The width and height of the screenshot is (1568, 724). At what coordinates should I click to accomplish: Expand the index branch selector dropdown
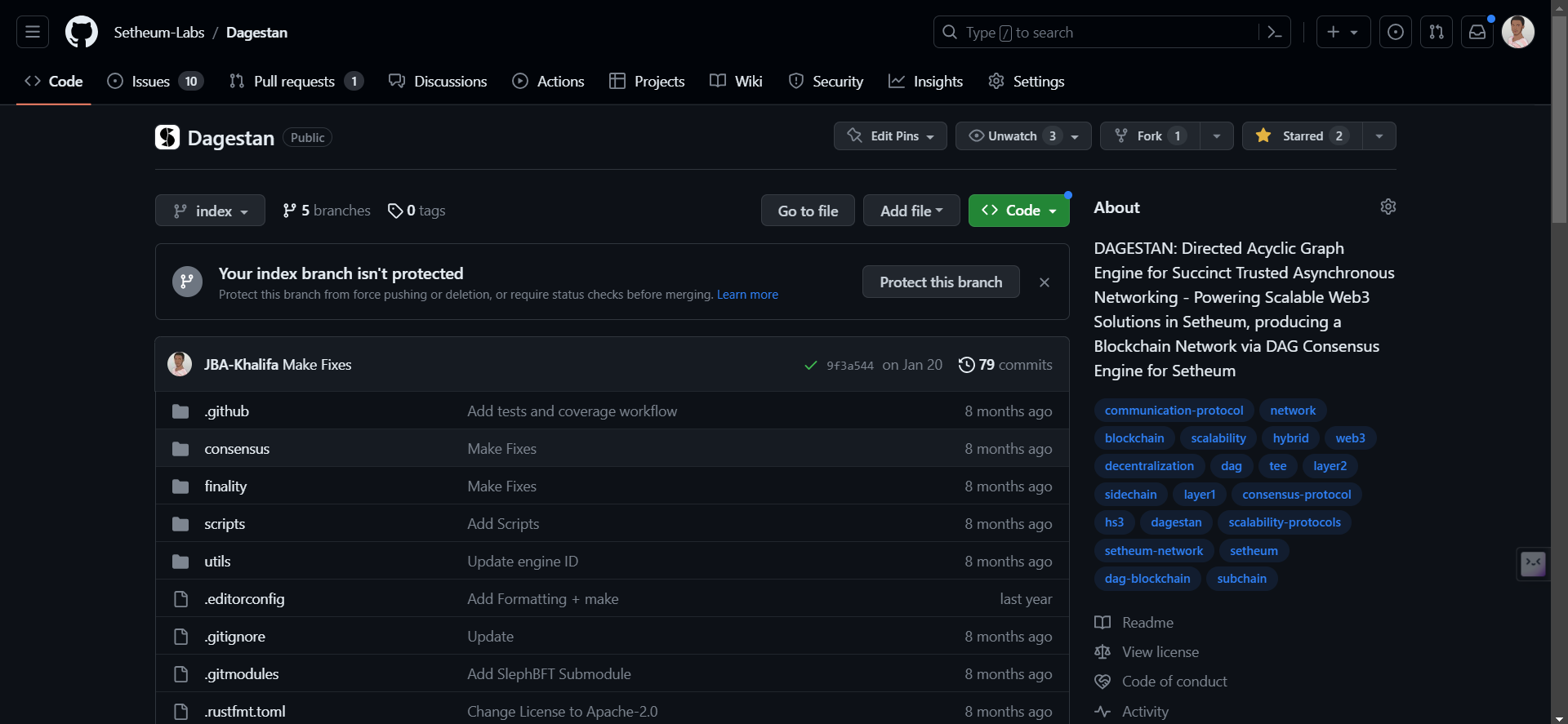click(x=210, y=211)
